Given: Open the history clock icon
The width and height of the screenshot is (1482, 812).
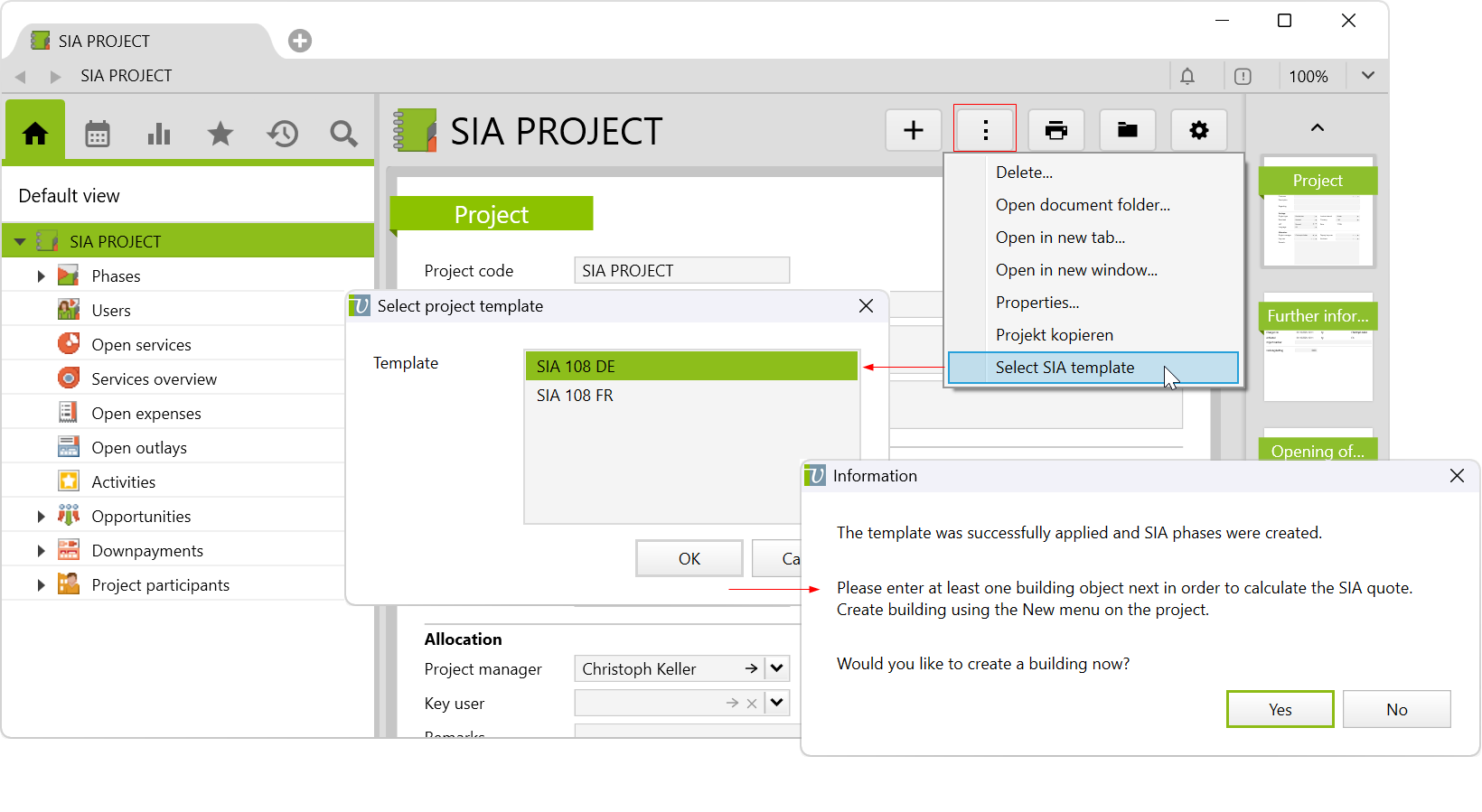Looking at the screenshot, I should [282, 135].
